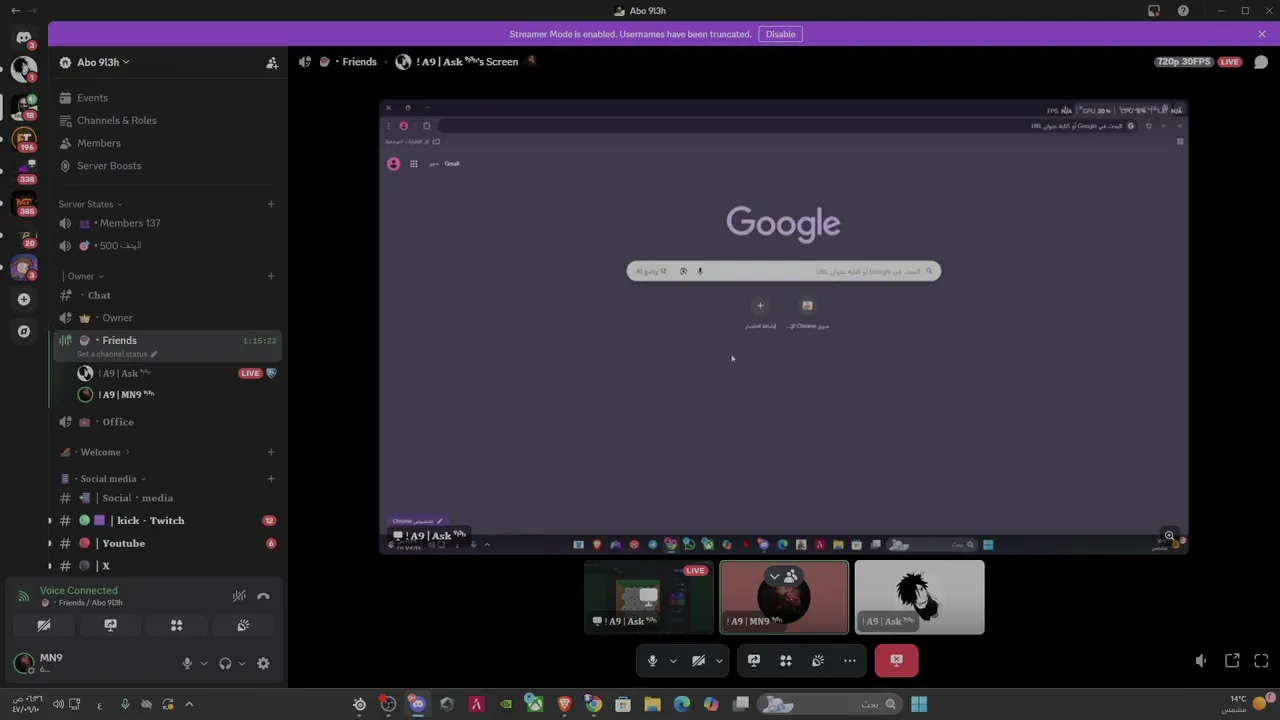1280x720 pixels.
Task: Open Chrome from the Windows taskbar
Action: [593, 704]
